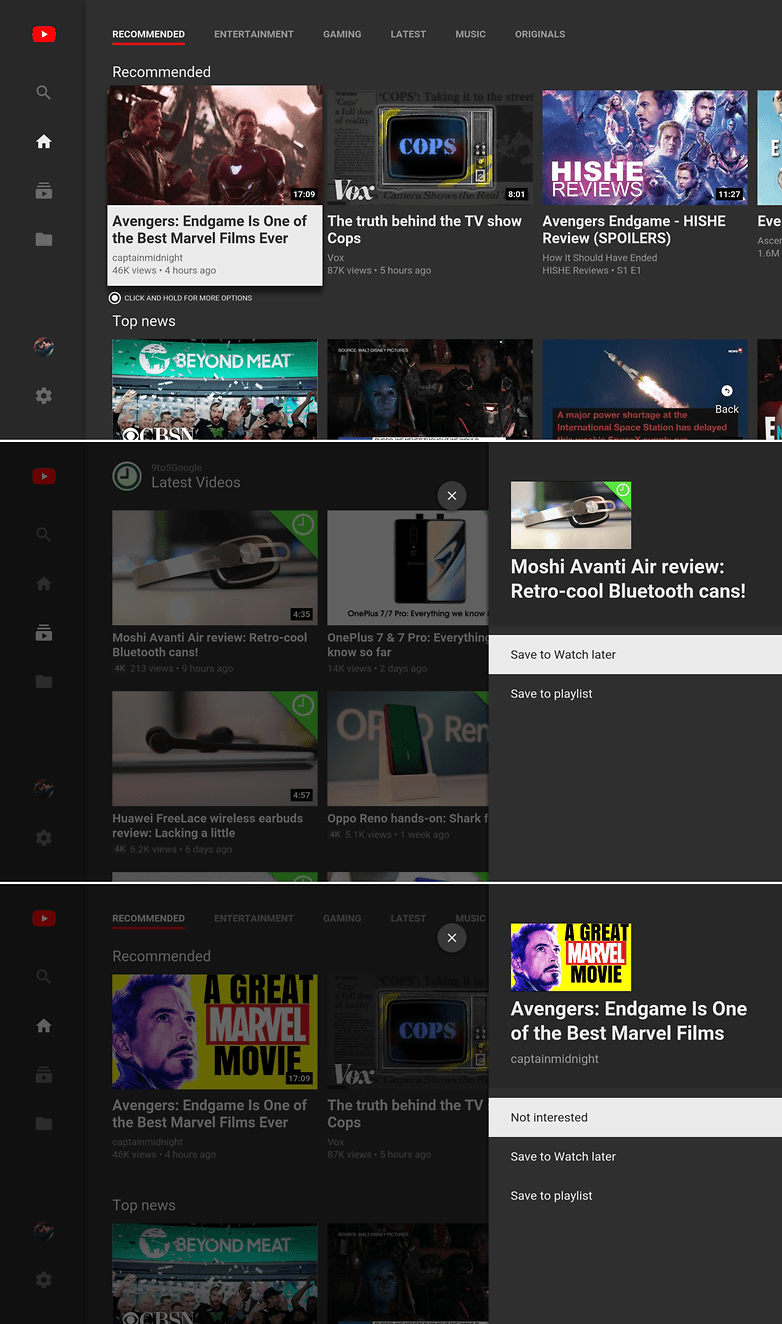782x1324 pixels.
Task: Switch to the ORIGINALS tab
Action: (x=540, y=34)
